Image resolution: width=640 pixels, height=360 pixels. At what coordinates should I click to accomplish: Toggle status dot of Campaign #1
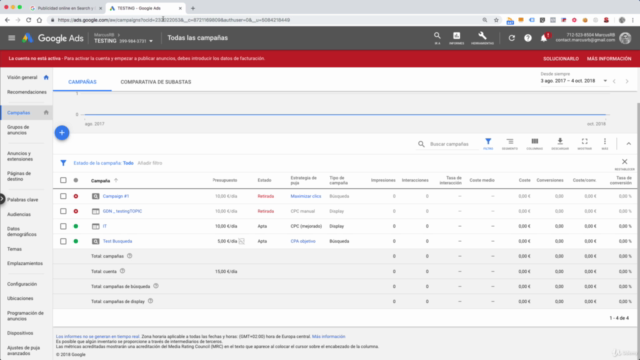tap(76, 196)
